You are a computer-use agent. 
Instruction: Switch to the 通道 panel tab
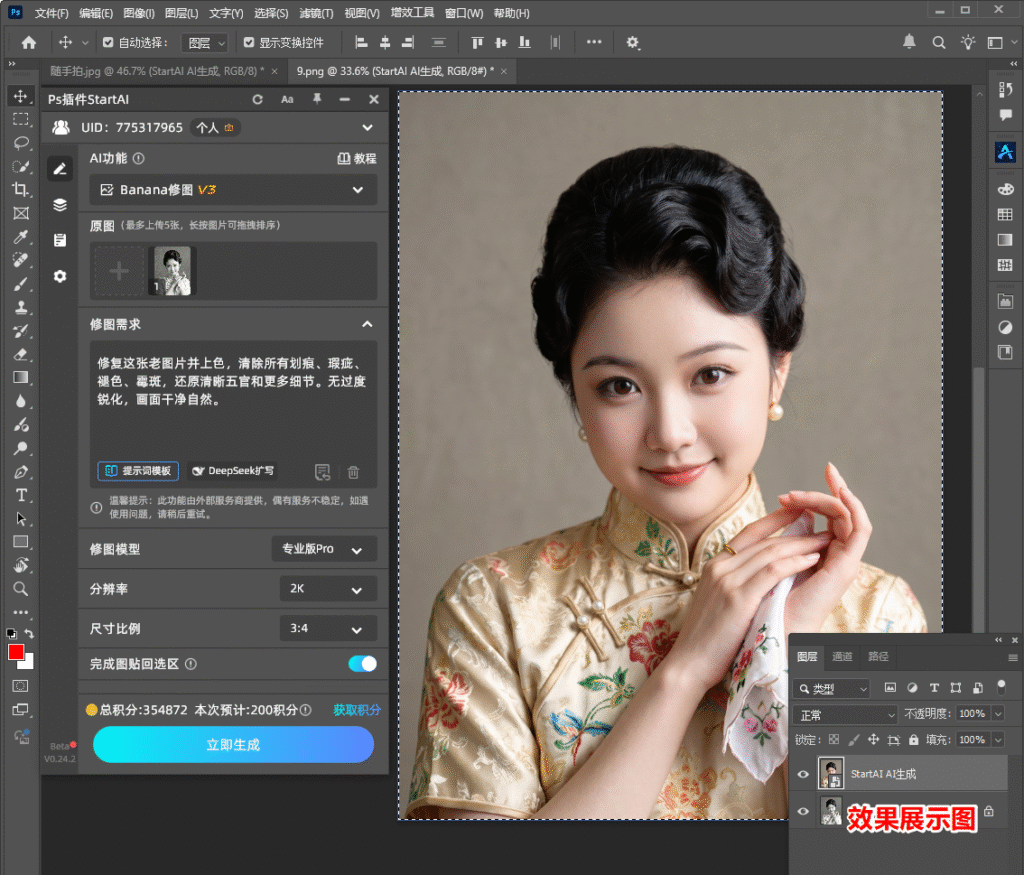[842, 656]
